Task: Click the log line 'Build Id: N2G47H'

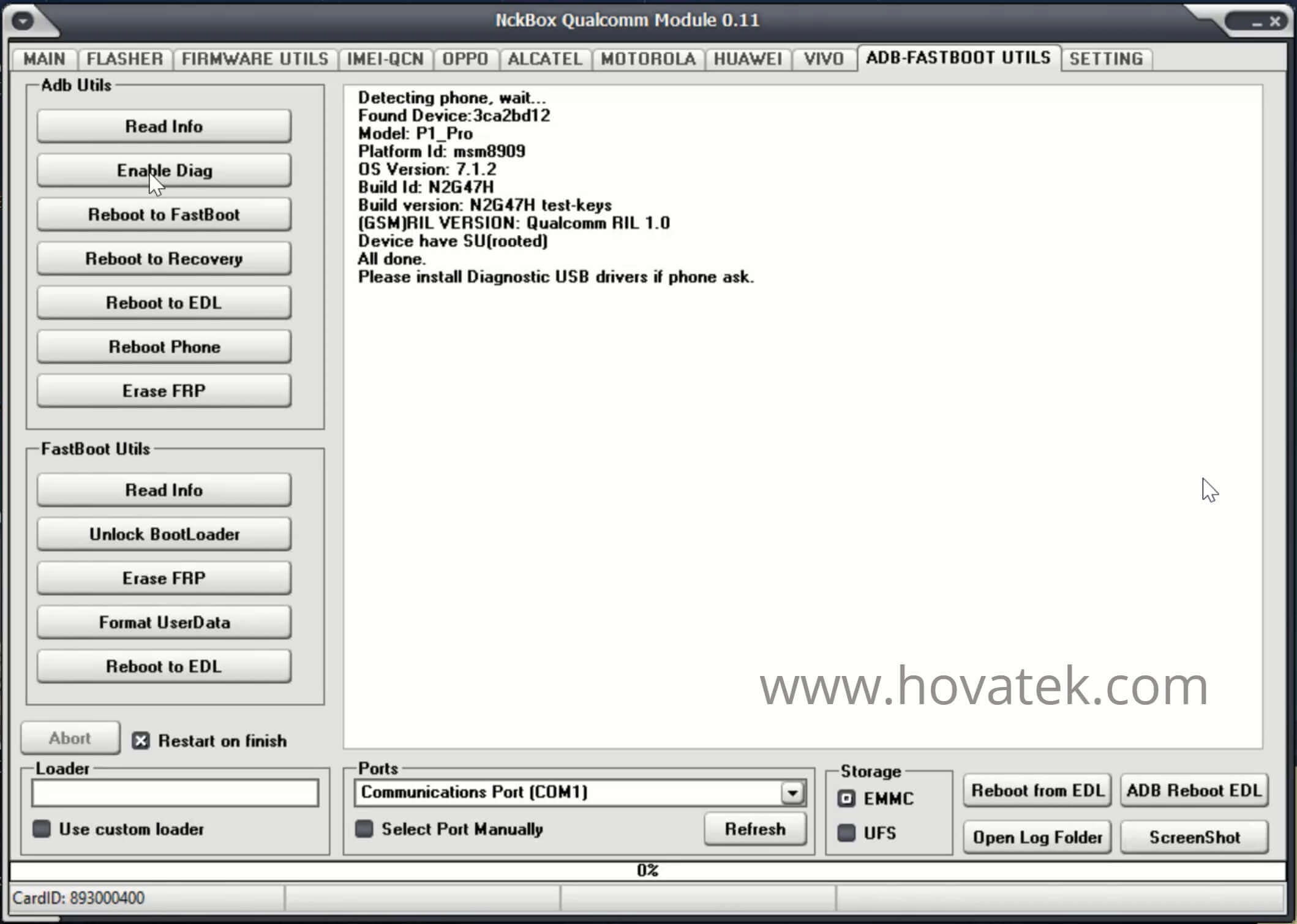Action: [426, 187]
